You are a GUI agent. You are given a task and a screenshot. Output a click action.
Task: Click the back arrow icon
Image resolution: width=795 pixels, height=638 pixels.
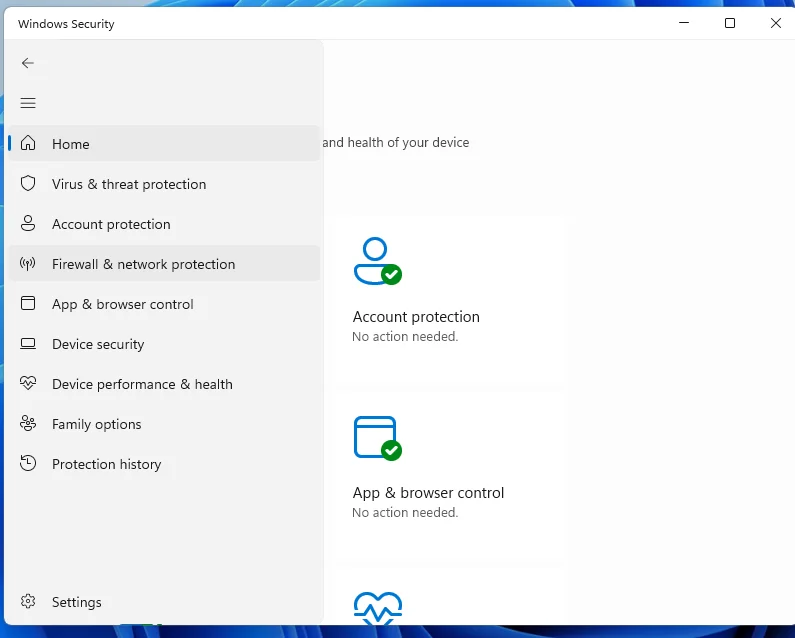click(x=28, y=63)
